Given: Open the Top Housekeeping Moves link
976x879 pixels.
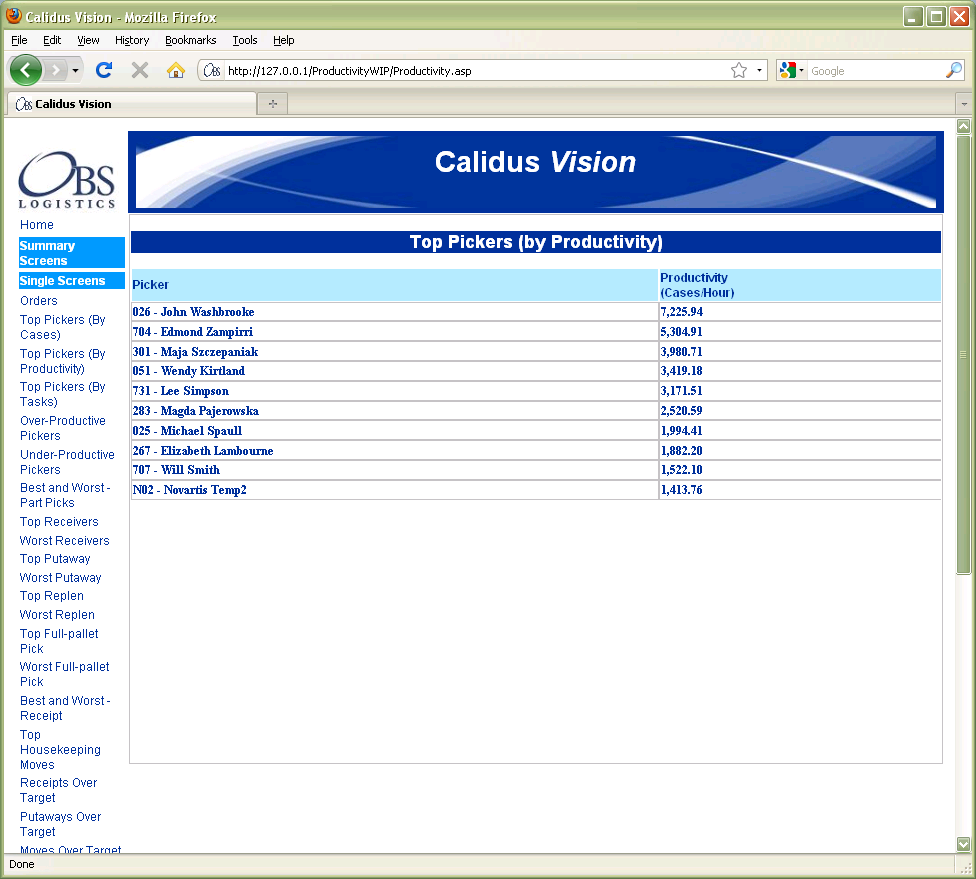Looking at the screenshot, I should (x=60, y=750).
